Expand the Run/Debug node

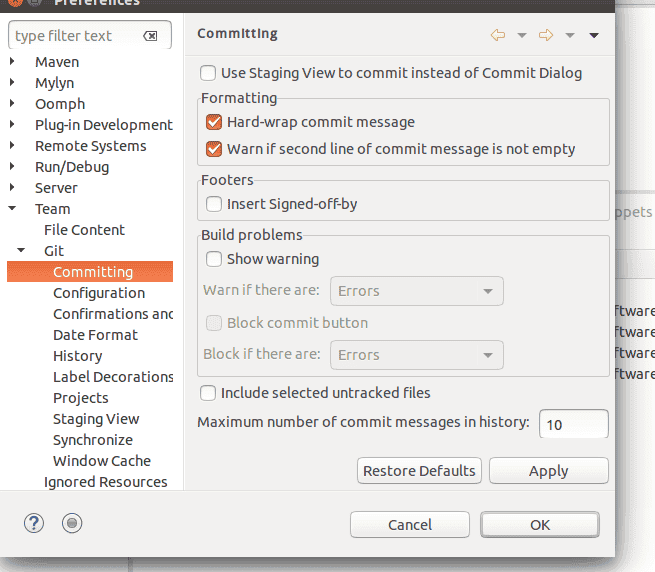[12, 167]
